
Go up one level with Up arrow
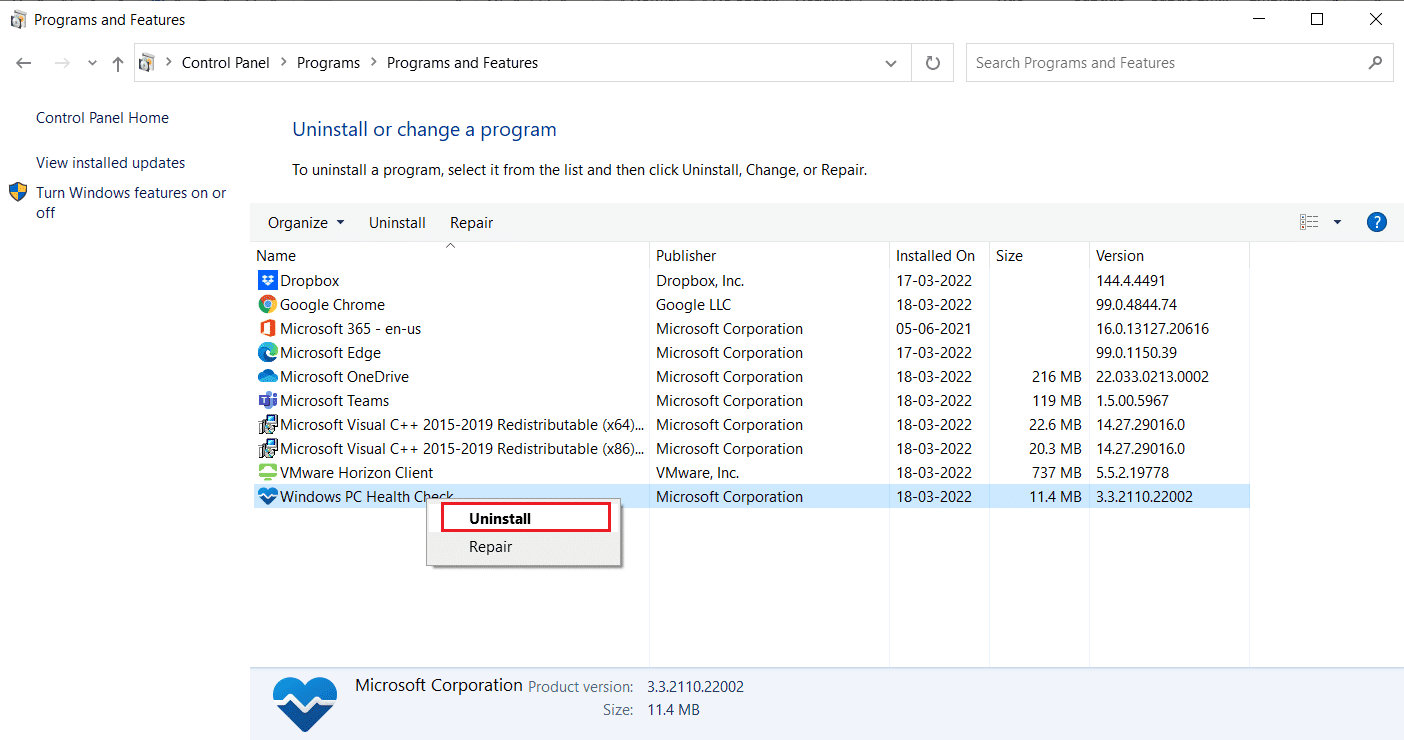coord(118,63)
